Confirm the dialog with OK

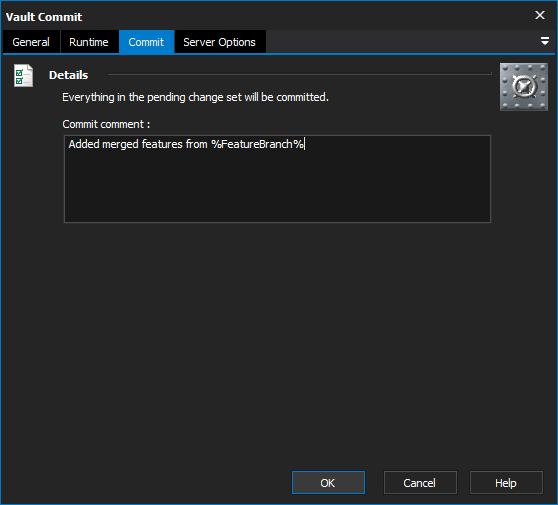(x=328, y=483)
